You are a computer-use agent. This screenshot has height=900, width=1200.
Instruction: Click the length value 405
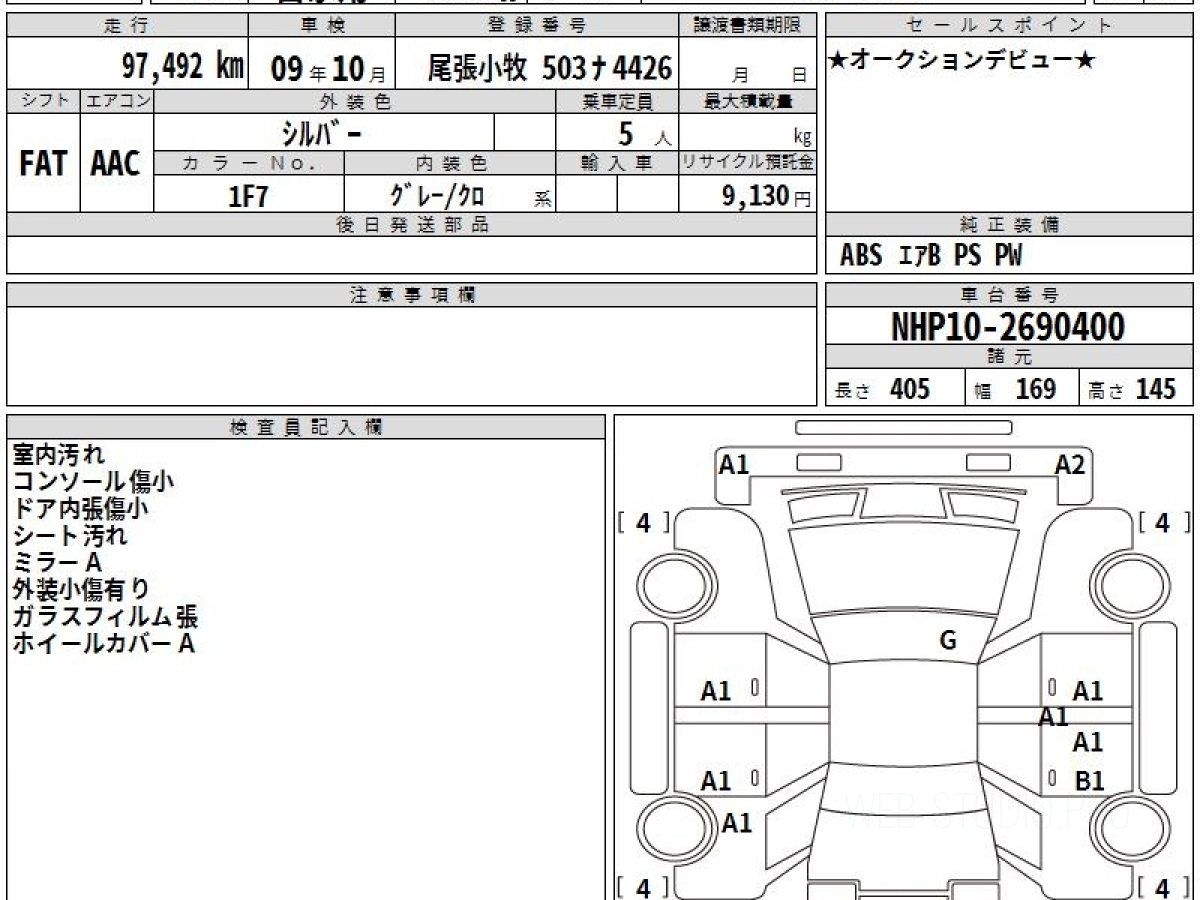click(909, 389)
